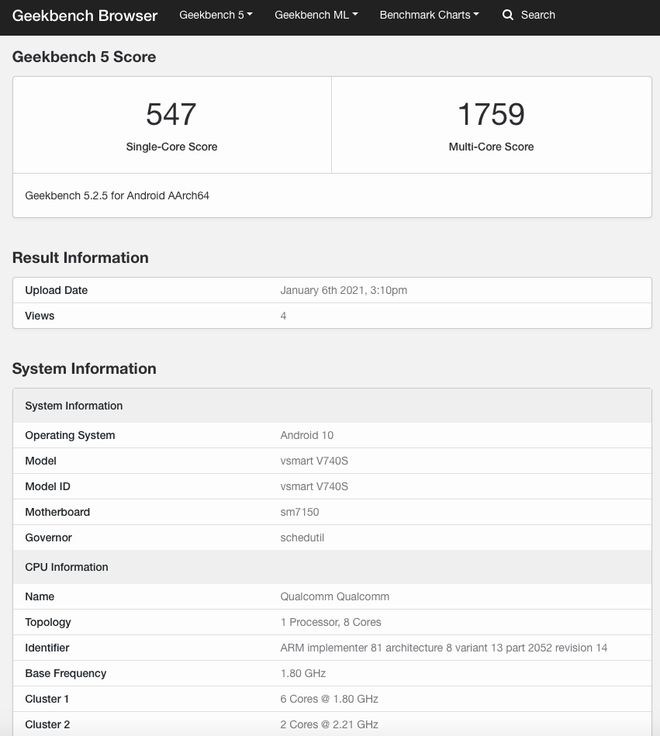Go to Geekbench Browser home link
Viewport: 660px width, 736px height.
(x=85, y=16)
